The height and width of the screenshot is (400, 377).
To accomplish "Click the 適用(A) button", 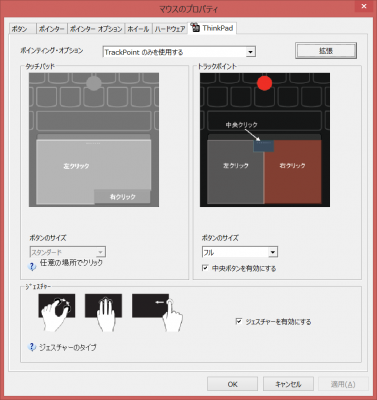I will click(343, 384).
